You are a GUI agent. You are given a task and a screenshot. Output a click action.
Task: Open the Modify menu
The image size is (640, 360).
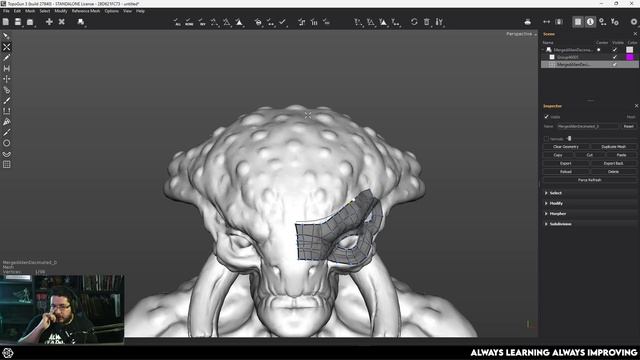point(61,11)
